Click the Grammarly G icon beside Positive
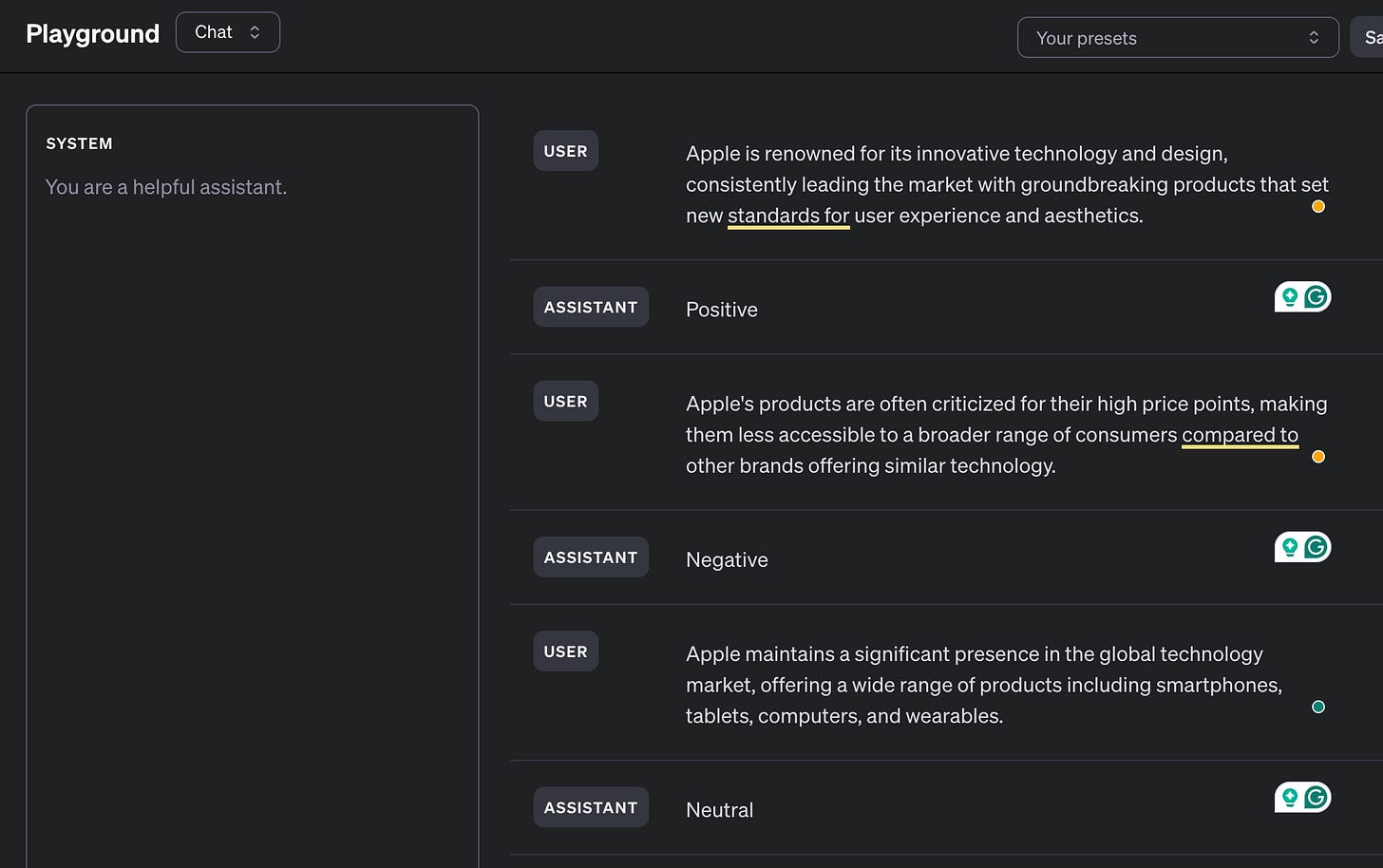This screenshot has width=1383, height=868. tap(1316, 297)
